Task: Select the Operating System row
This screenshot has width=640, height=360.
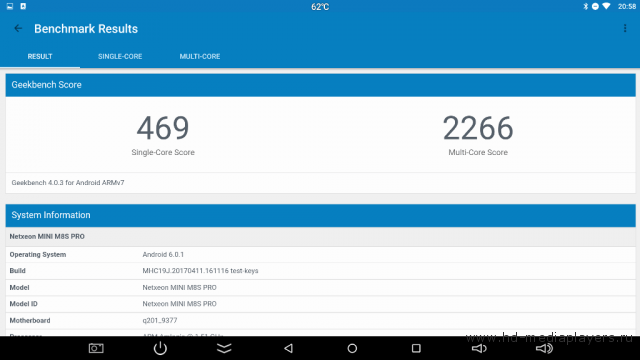Action: pos(320,254)
